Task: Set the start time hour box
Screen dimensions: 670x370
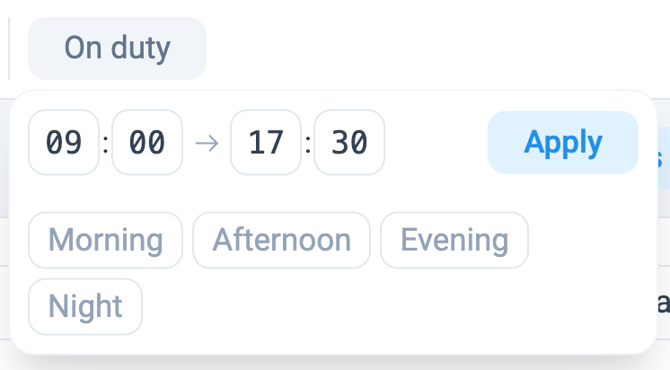Action: [x=64, y=142]
